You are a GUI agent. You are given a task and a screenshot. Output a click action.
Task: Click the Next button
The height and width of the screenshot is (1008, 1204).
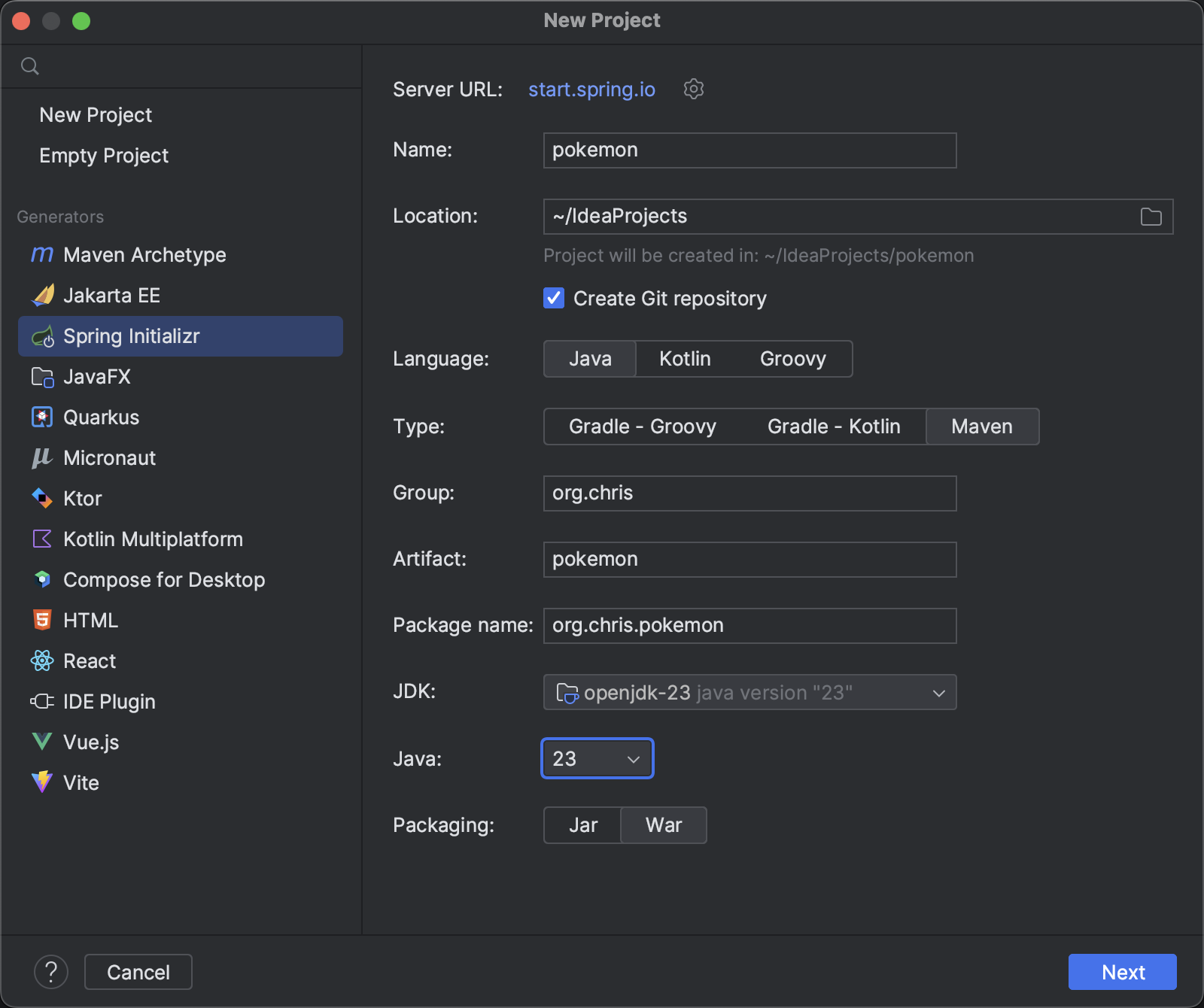tap(1122, 972)
